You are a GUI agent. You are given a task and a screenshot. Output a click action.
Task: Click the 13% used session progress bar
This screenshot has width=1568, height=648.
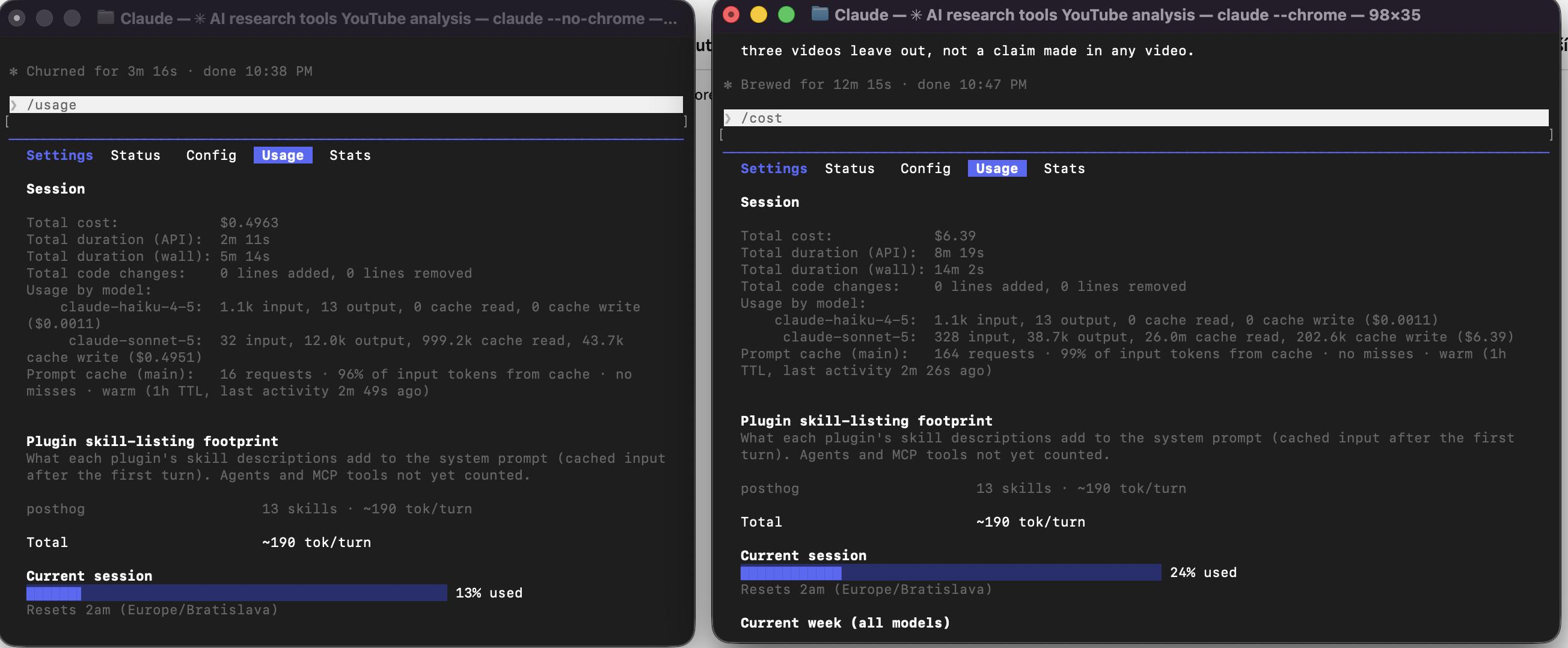click(x=237, y=593)
